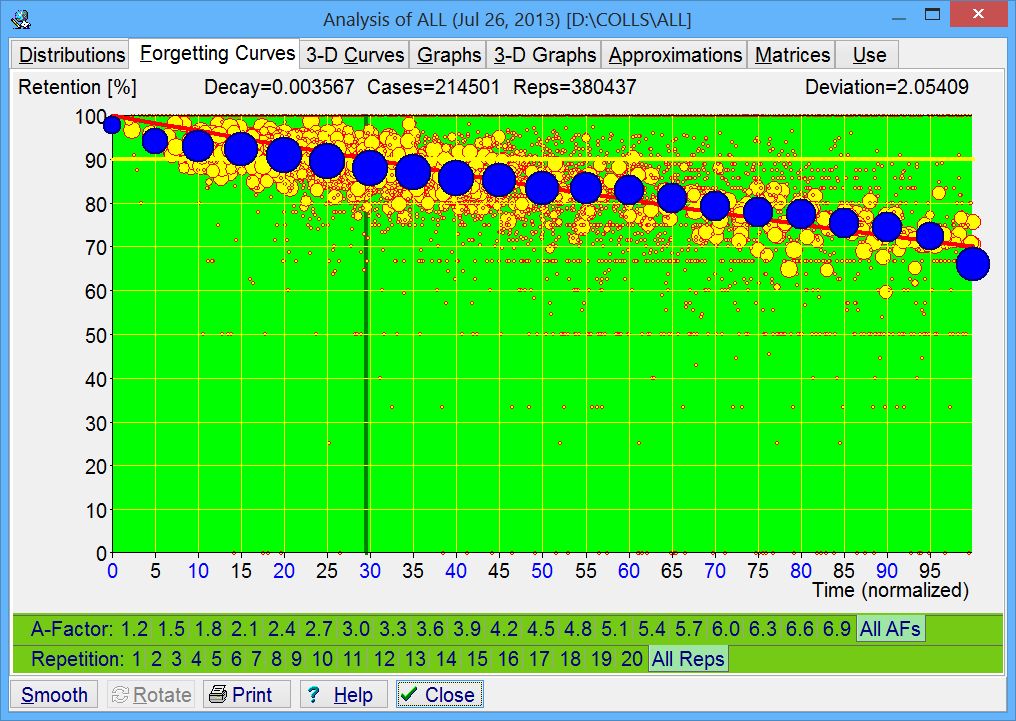Click the SuperMemo app icon in title bar

pos(19,17)
